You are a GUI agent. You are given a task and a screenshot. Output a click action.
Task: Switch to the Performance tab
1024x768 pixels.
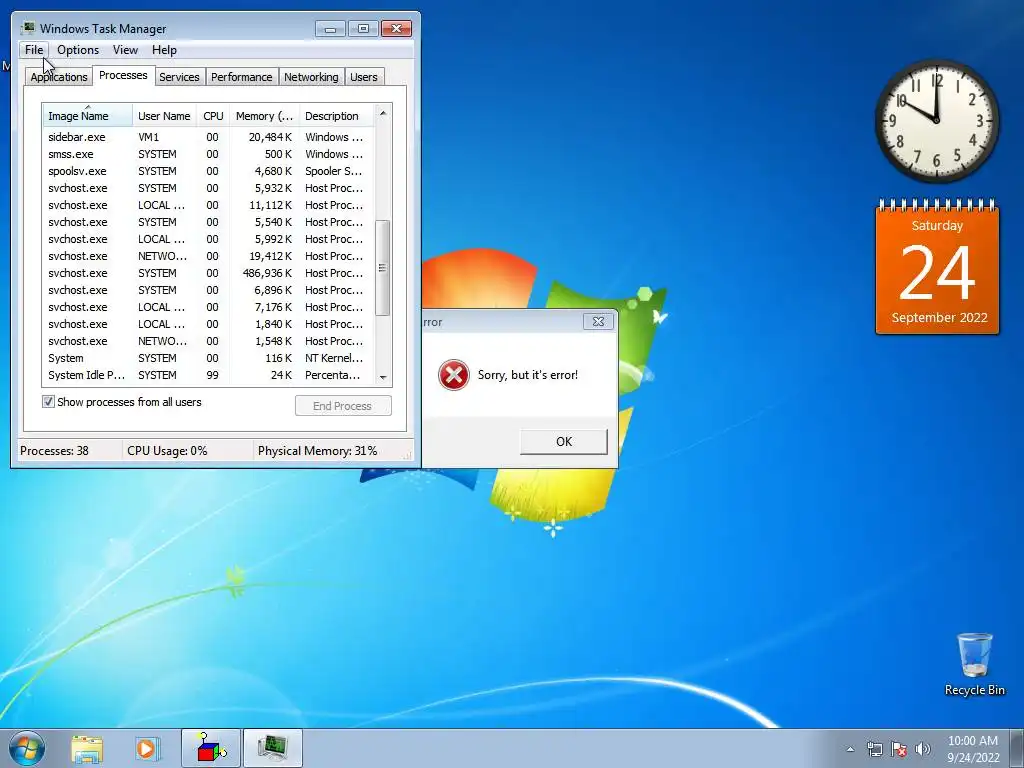[242, 77]
